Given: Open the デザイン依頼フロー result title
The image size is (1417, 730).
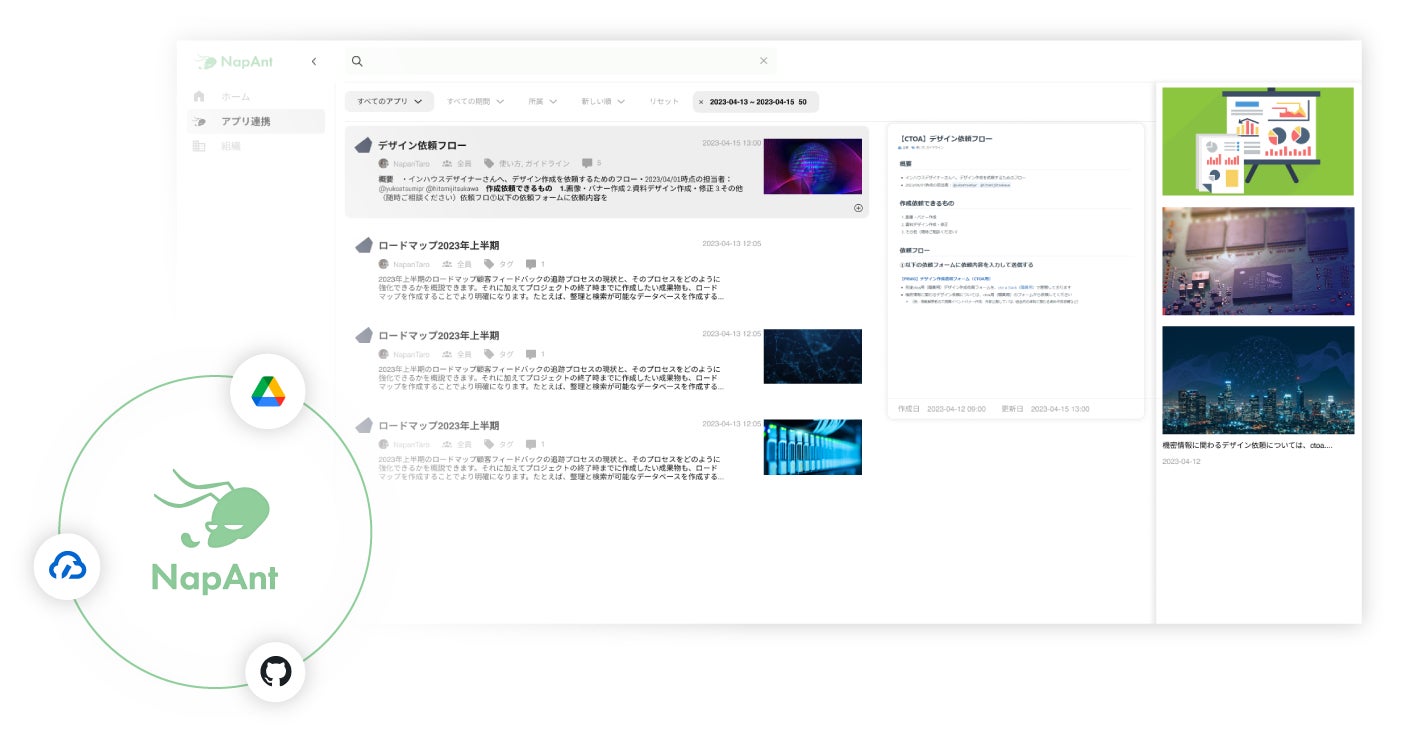Looking at the screenshot, I should point(422,146).
